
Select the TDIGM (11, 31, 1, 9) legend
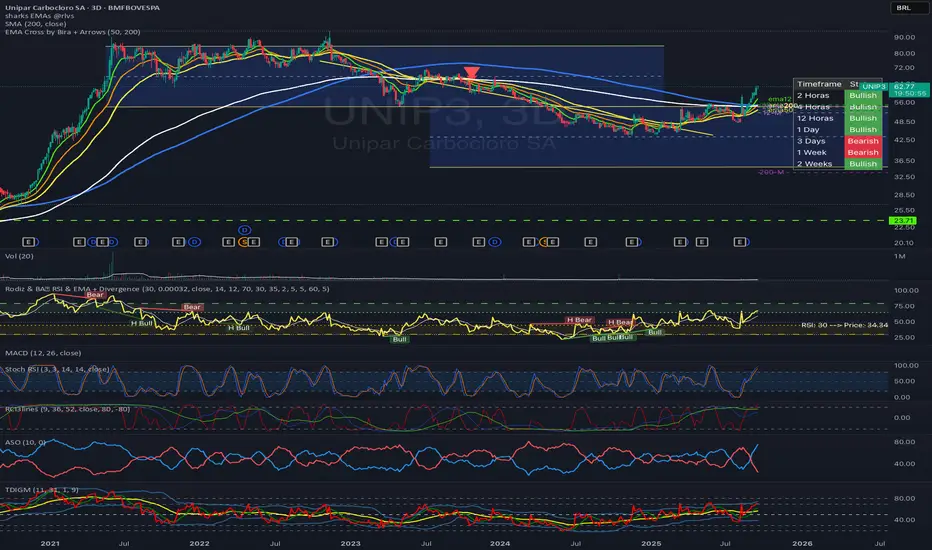42,490
